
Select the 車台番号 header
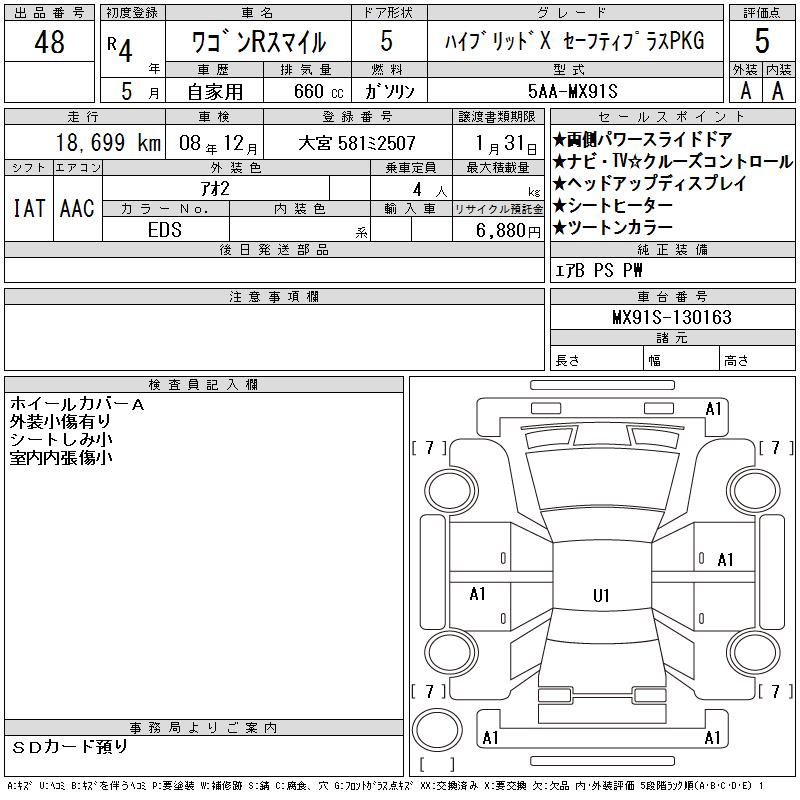[672, 296]
